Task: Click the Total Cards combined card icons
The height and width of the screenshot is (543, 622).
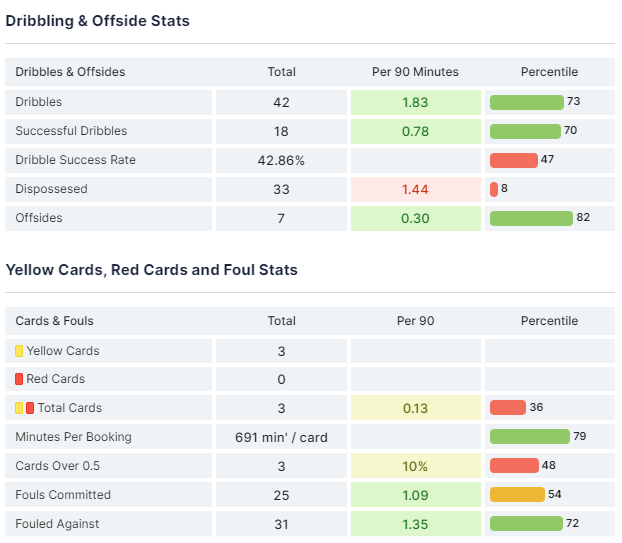Action: click(x=24, y=408)
